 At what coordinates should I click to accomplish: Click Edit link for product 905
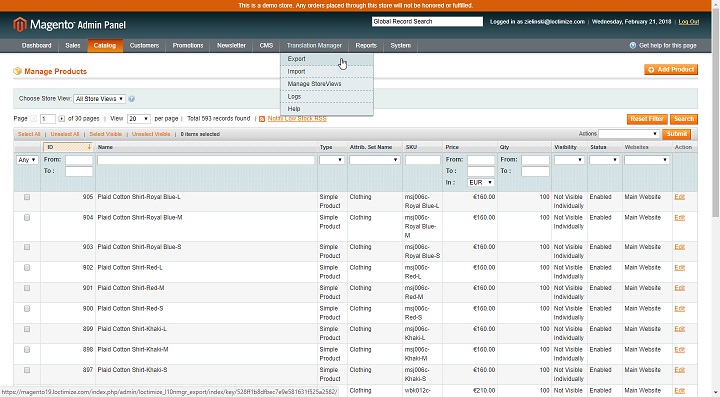click(680, 197)
